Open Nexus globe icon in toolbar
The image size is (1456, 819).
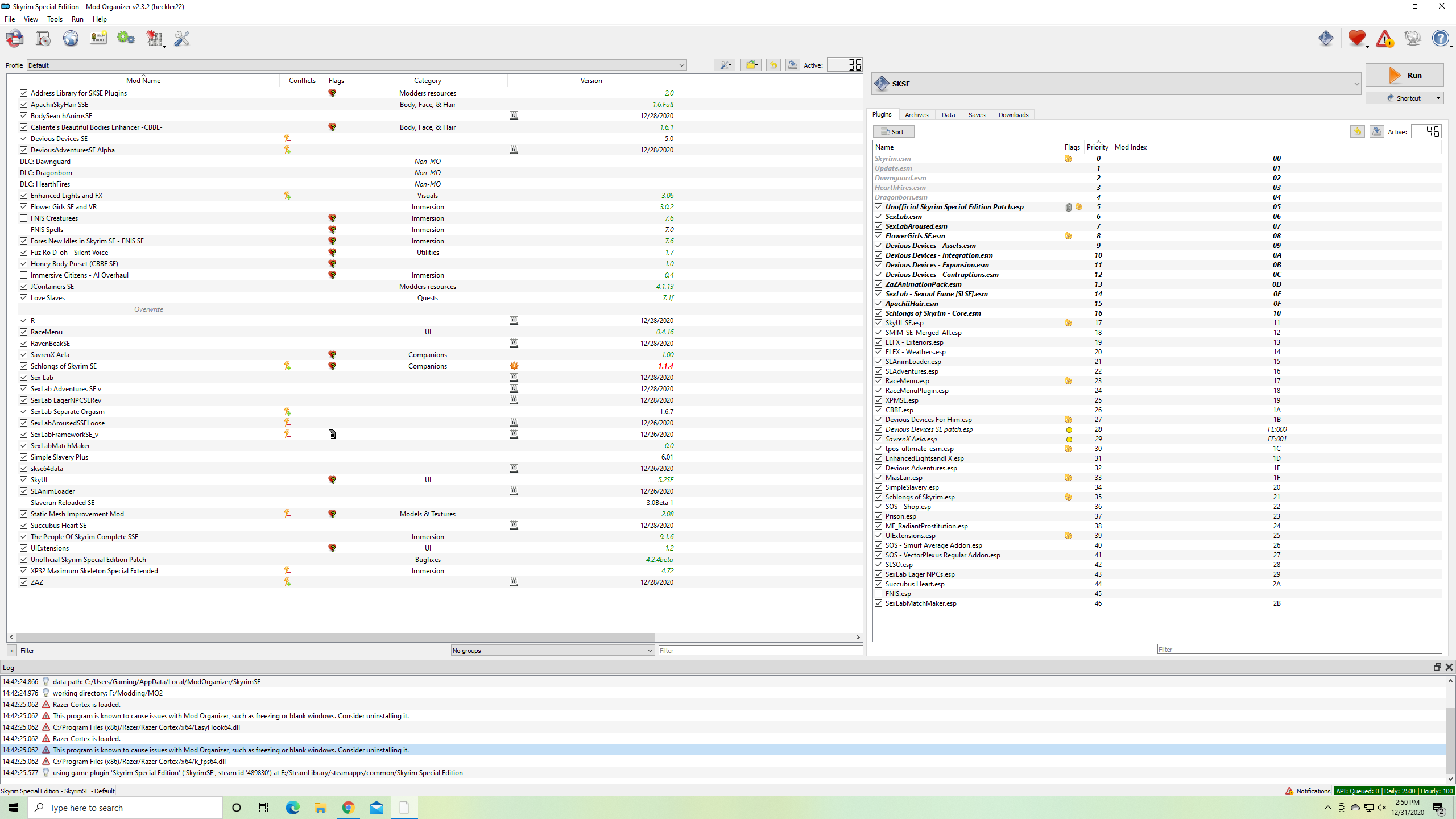pos(71,39)
